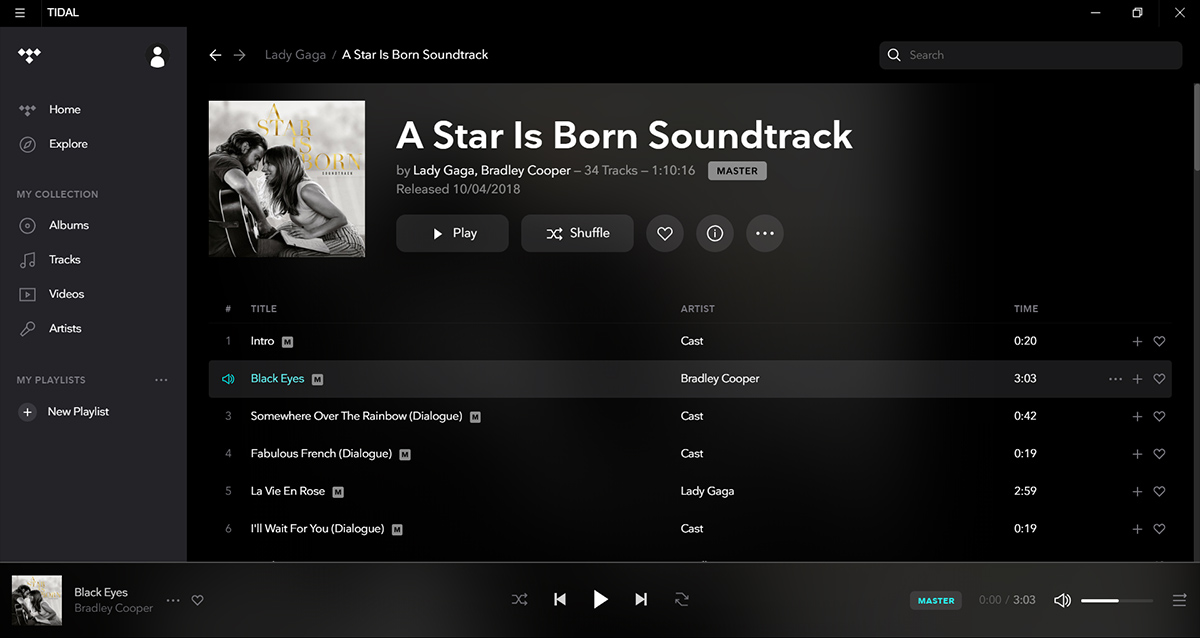1200x638 pixels.
Task: Open My Playlists options (three dots)
Action: (161, 380)
